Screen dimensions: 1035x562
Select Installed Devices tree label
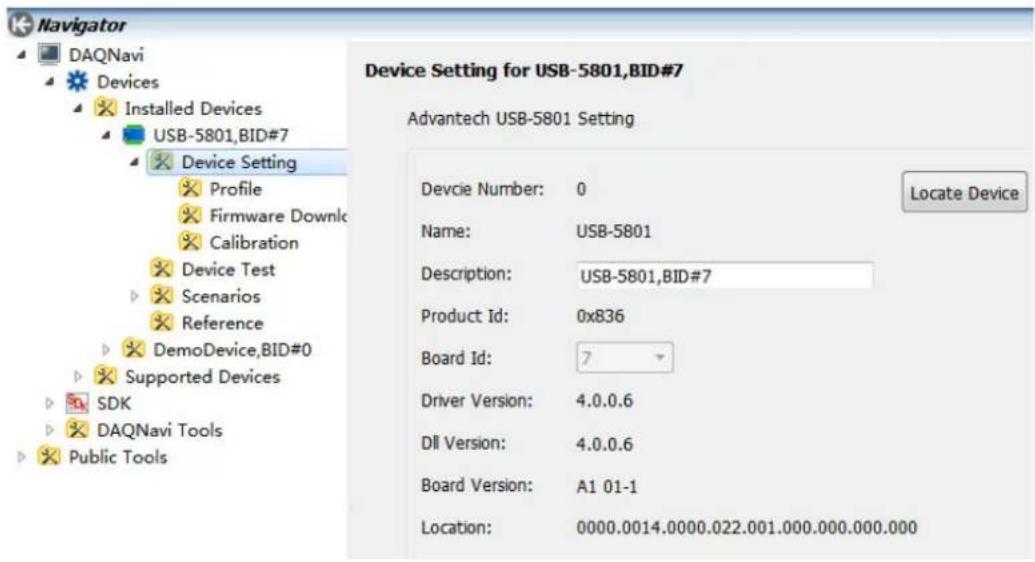point(193,108)
